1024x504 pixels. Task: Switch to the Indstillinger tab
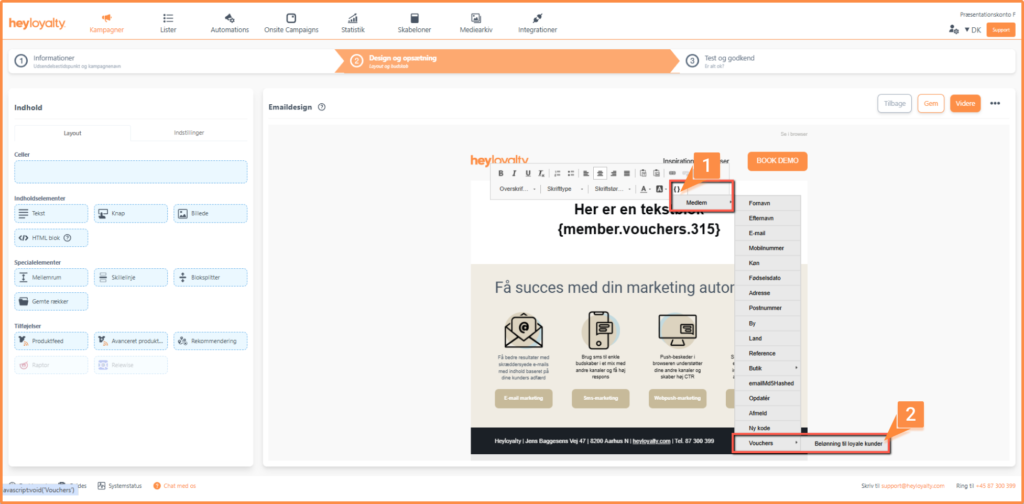coord(188,133)
